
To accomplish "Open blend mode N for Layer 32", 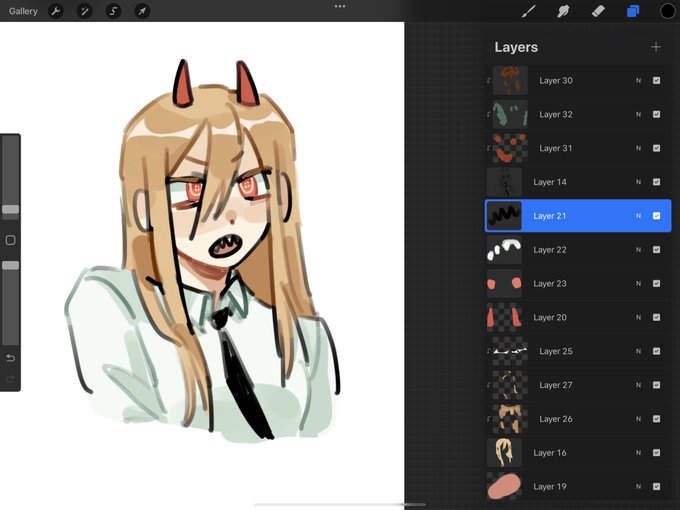I will click(638, 114).
